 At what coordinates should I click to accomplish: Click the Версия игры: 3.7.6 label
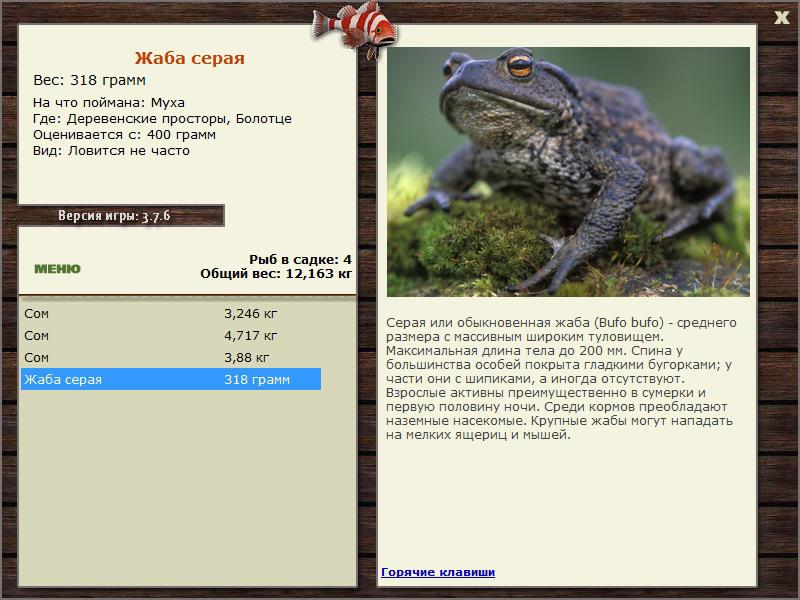pos(114,216)
